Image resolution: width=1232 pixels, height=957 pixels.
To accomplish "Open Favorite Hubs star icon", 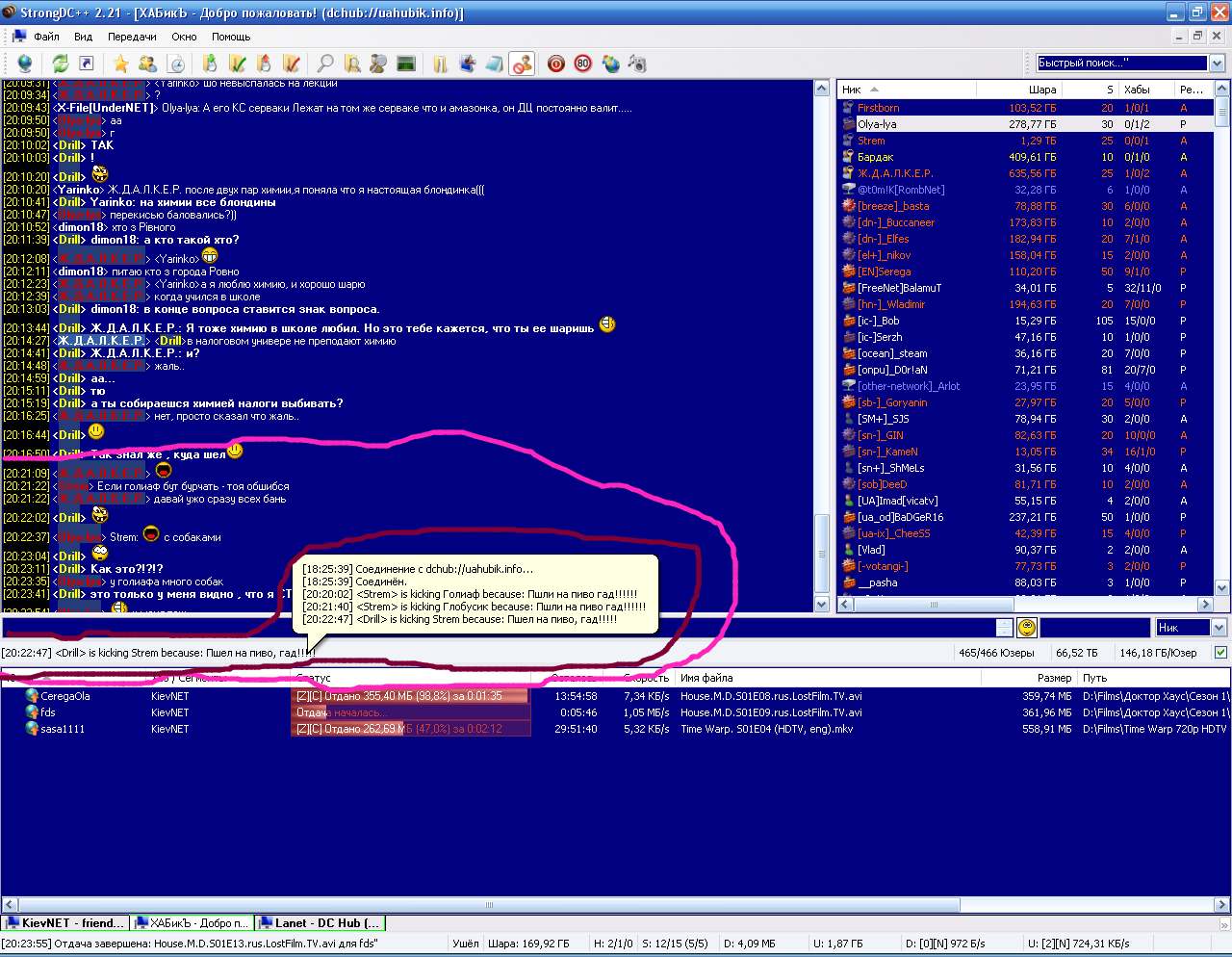I will coord(120,64).
